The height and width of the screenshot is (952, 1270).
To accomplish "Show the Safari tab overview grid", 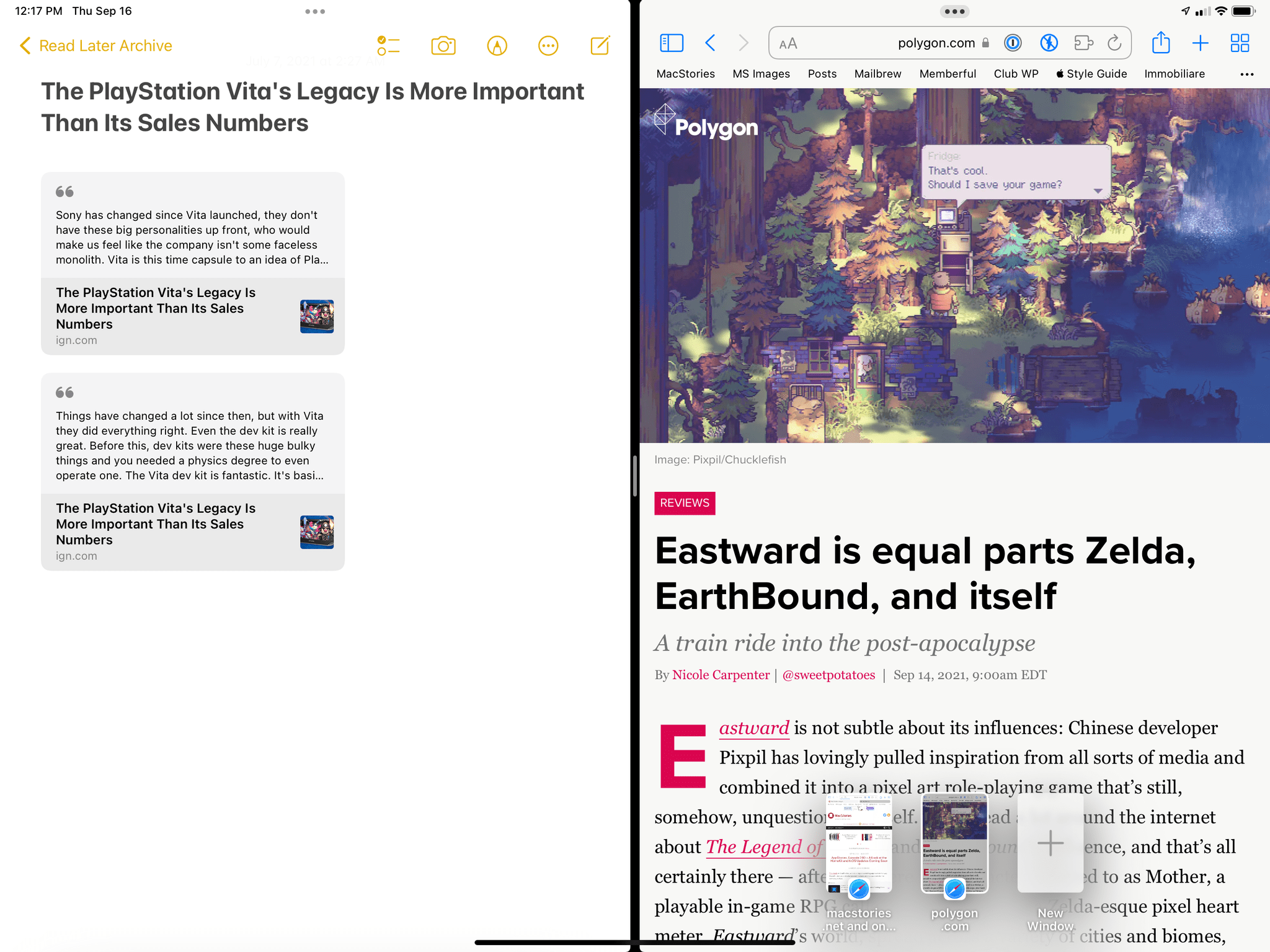I will pos(1240,43).
